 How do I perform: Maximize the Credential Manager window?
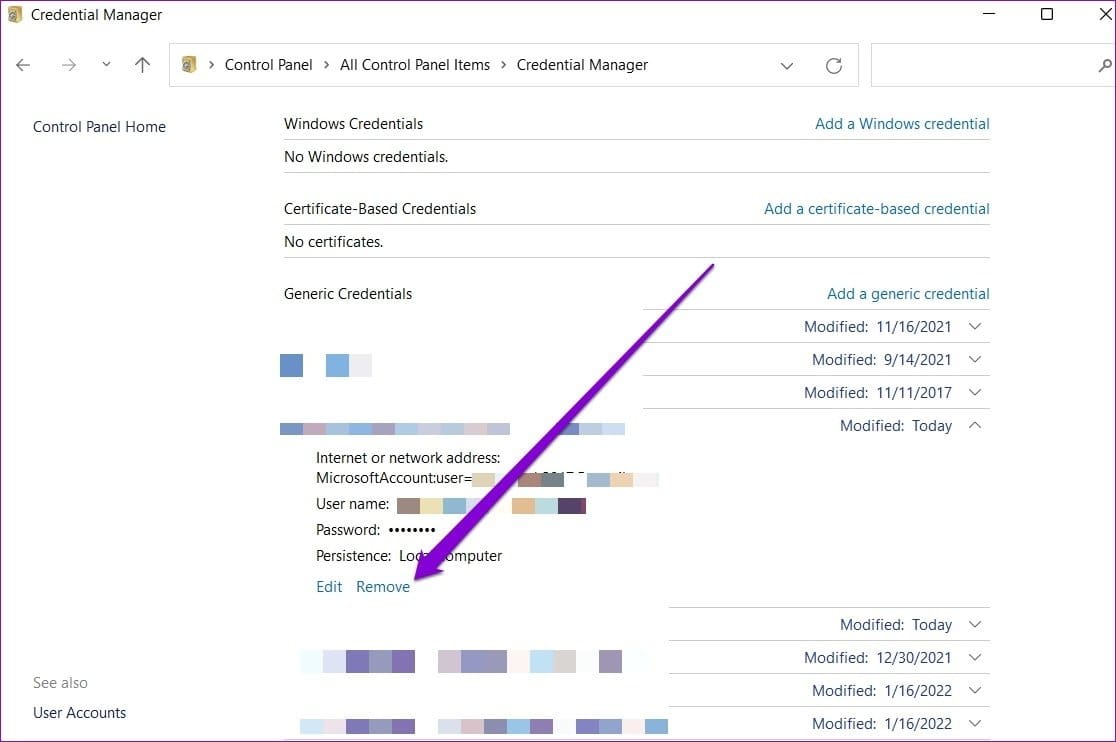click(1046, 14)
